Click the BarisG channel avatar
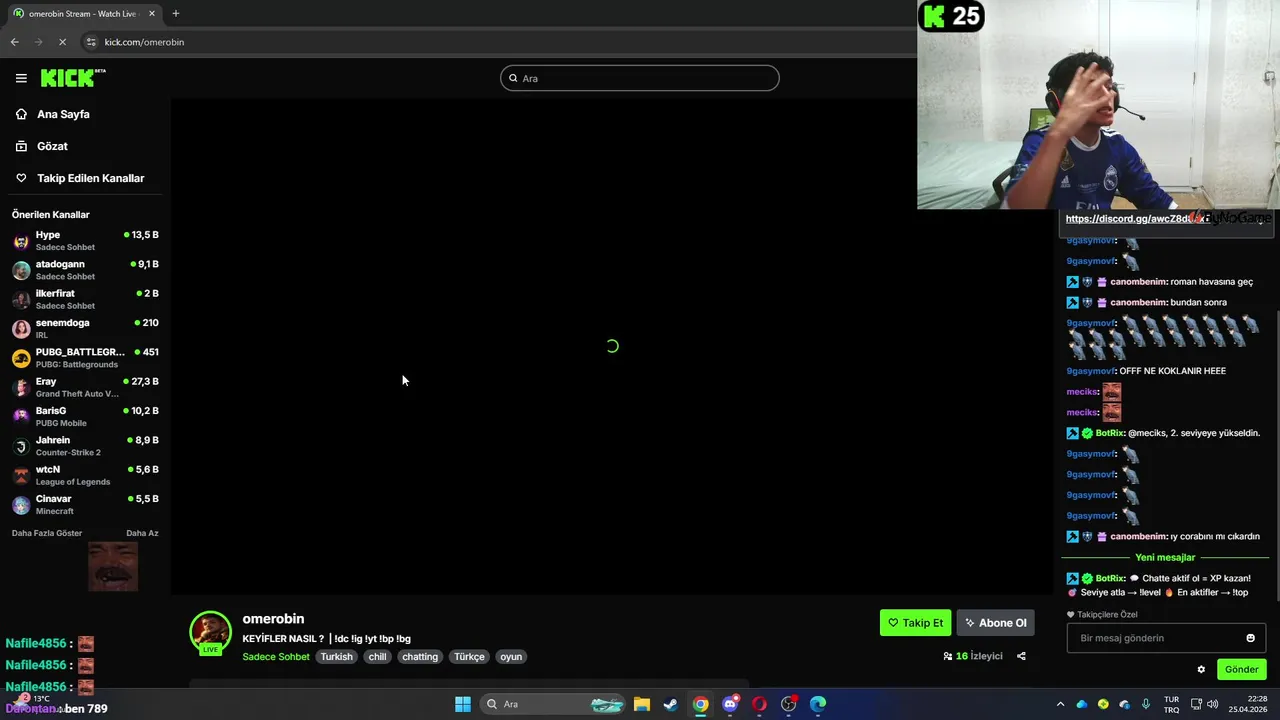The height and width of the screenshot is (720, 1280). click(21, 417)
